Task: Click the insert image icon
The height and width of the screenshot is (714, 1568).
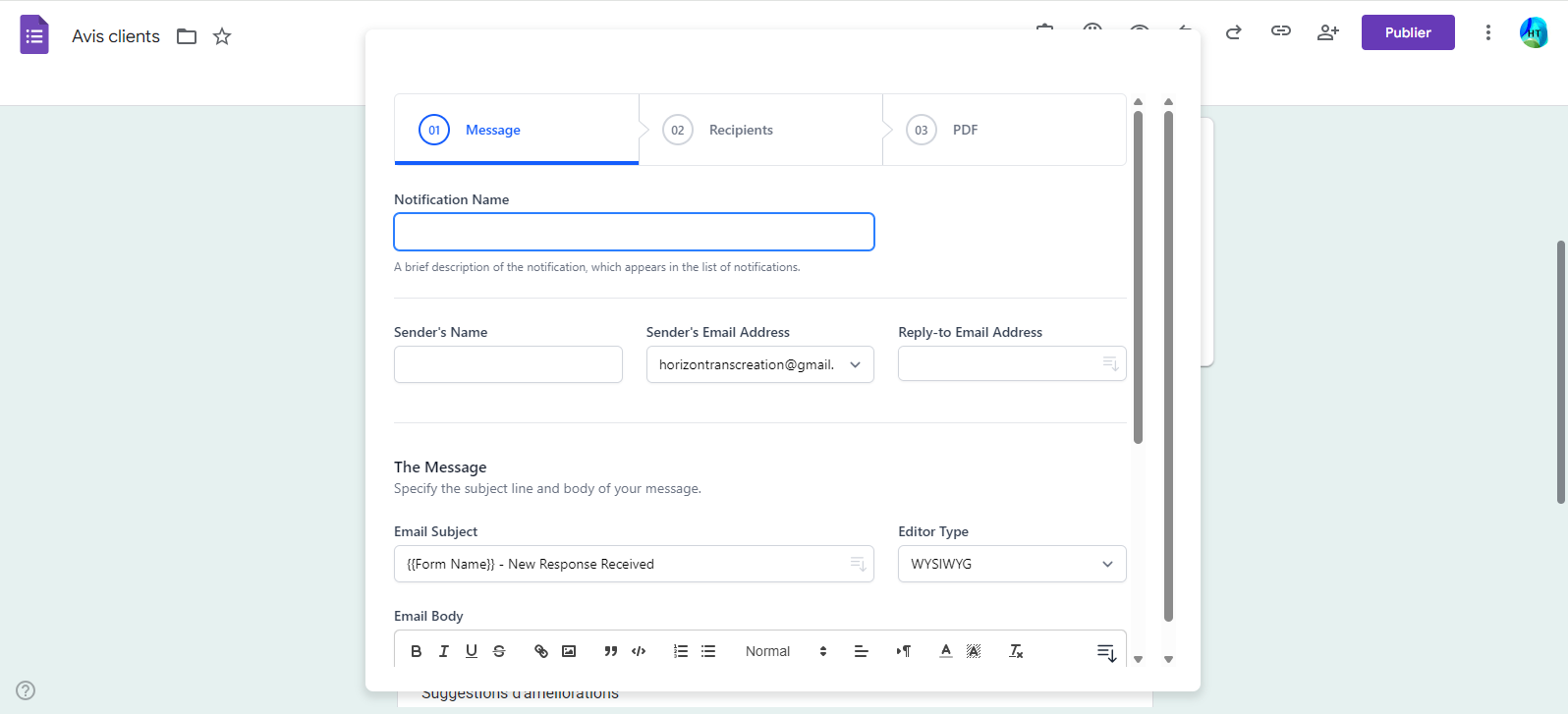Action: [x=569, y=651]
